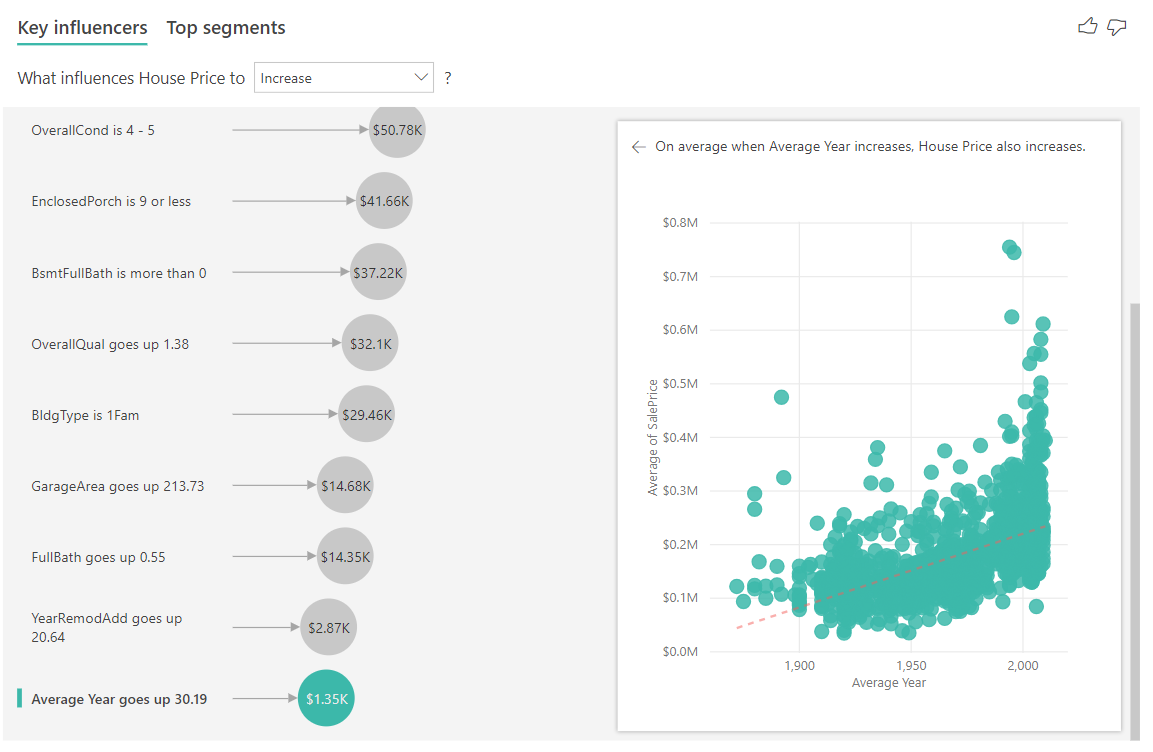This screenshot has width=1153, height=752.
Task: Click the 2,000 x-axis label
Action: tap(1023, 665)
